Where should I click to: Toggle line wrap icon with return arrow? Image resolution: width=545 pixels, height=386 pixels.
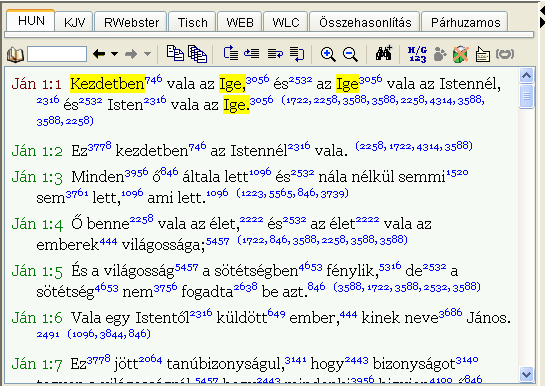[275, 54]
